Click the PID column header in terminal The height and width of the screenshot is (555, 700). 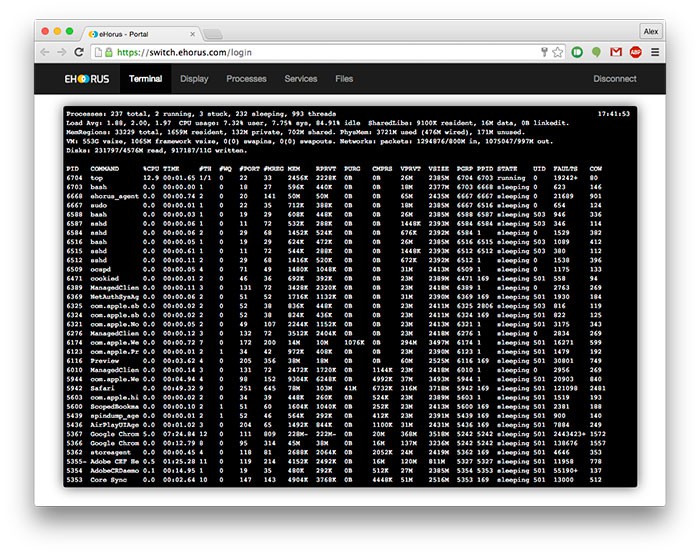tap(72, 169)
